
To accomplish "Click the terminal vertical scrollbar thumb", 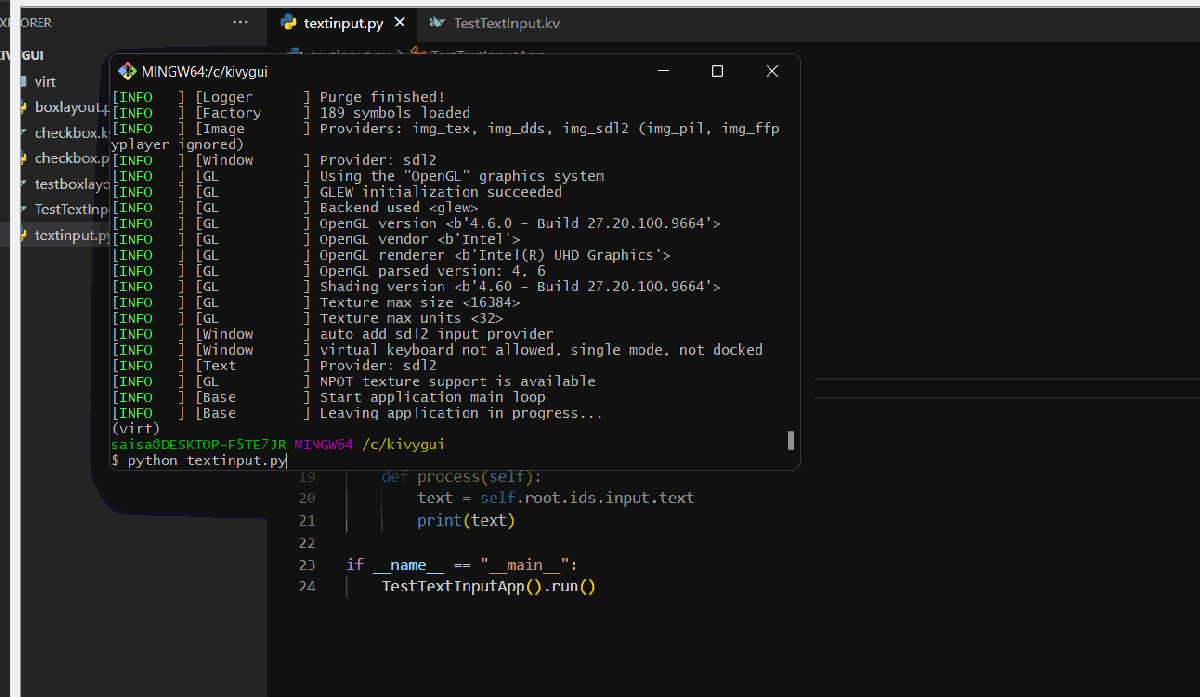I will click(791, 441).
